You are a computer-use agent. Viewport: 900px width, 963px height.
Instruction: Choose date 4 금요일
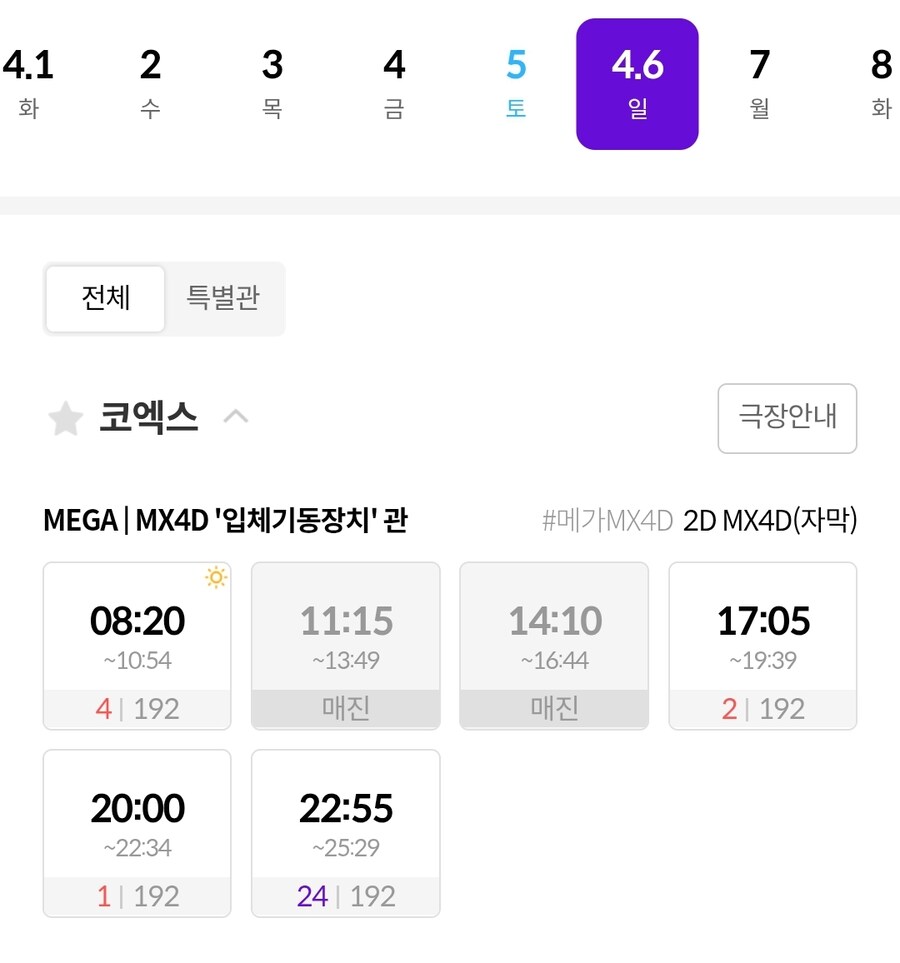pyautogui.click(x=394, y=84)
